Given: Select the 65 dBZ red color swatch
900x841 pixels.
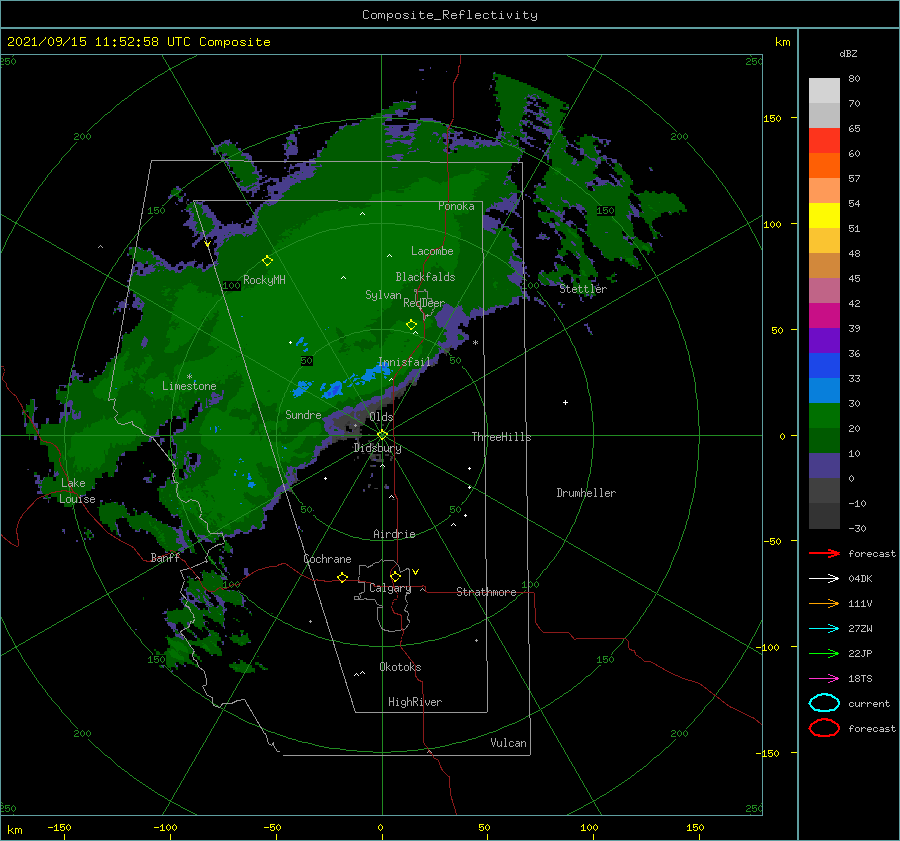Looking at the screenshot, I should (x=824, y=140).
